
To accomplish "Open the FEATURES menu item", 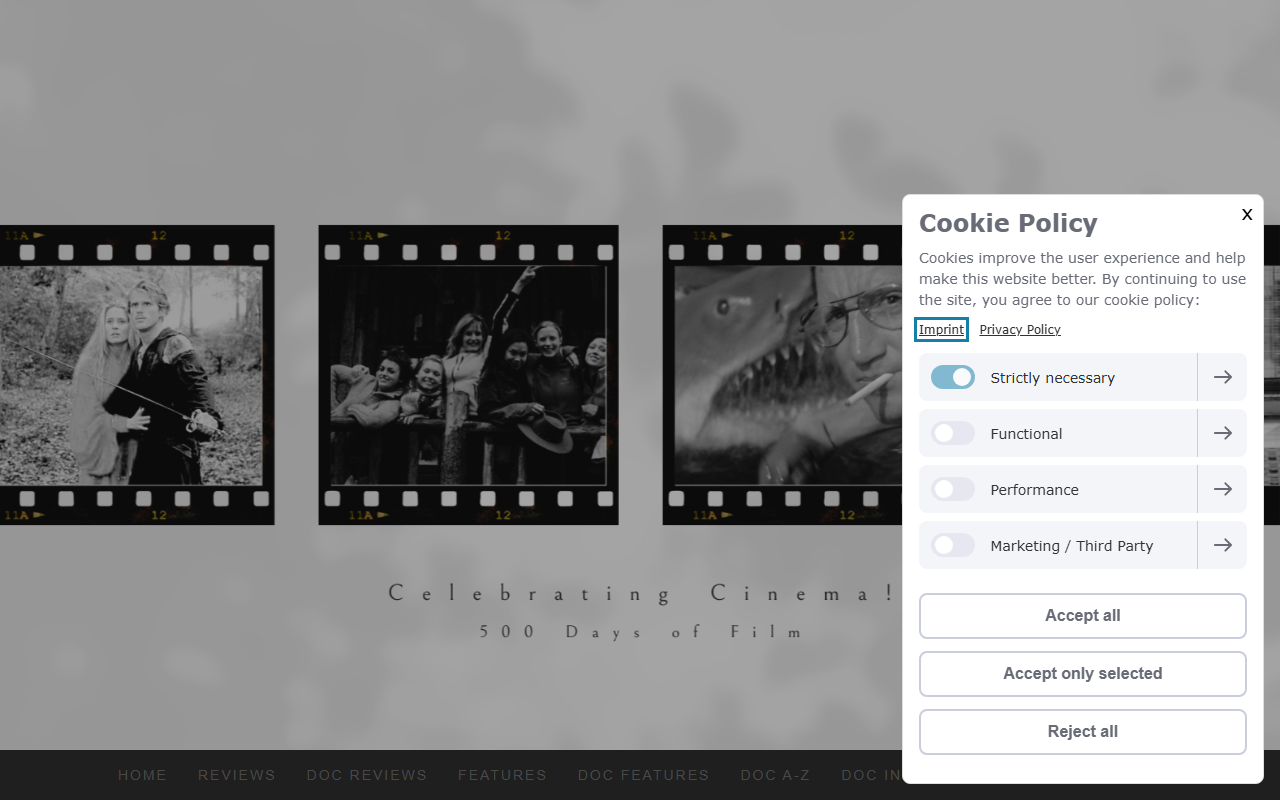I will coord(502,775).
